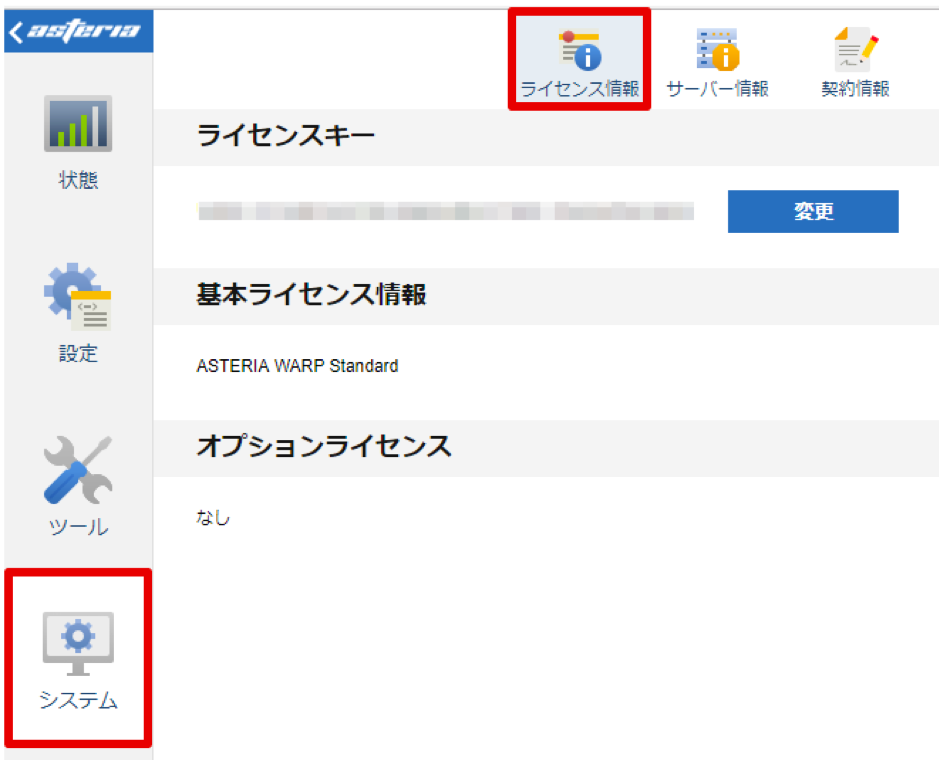Switch to ライセンス情報 tab

pyautogui.click(x=579, y=61)
